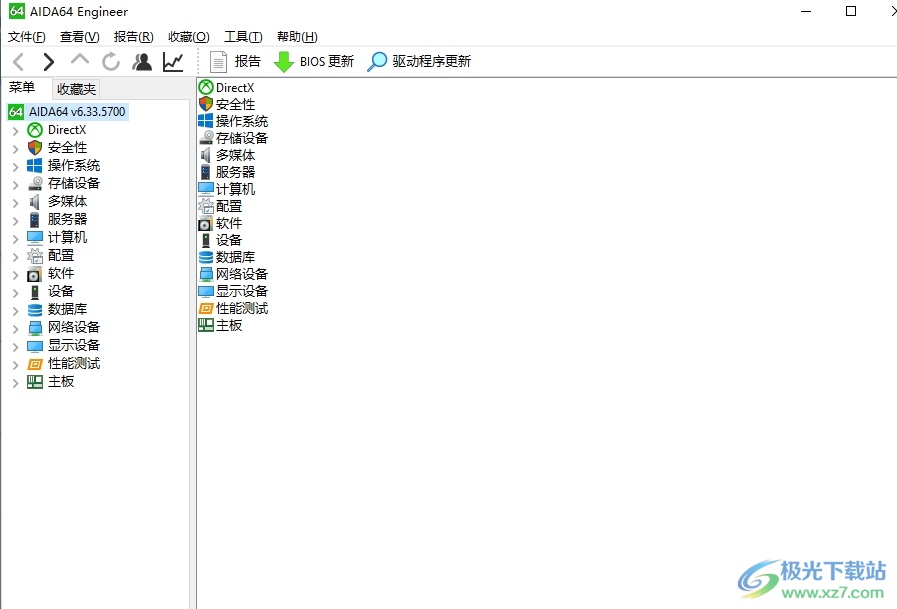The image size is (897, 609).
Task: Click the 性能测试 icon in right pane
Action: pos(206,308)
